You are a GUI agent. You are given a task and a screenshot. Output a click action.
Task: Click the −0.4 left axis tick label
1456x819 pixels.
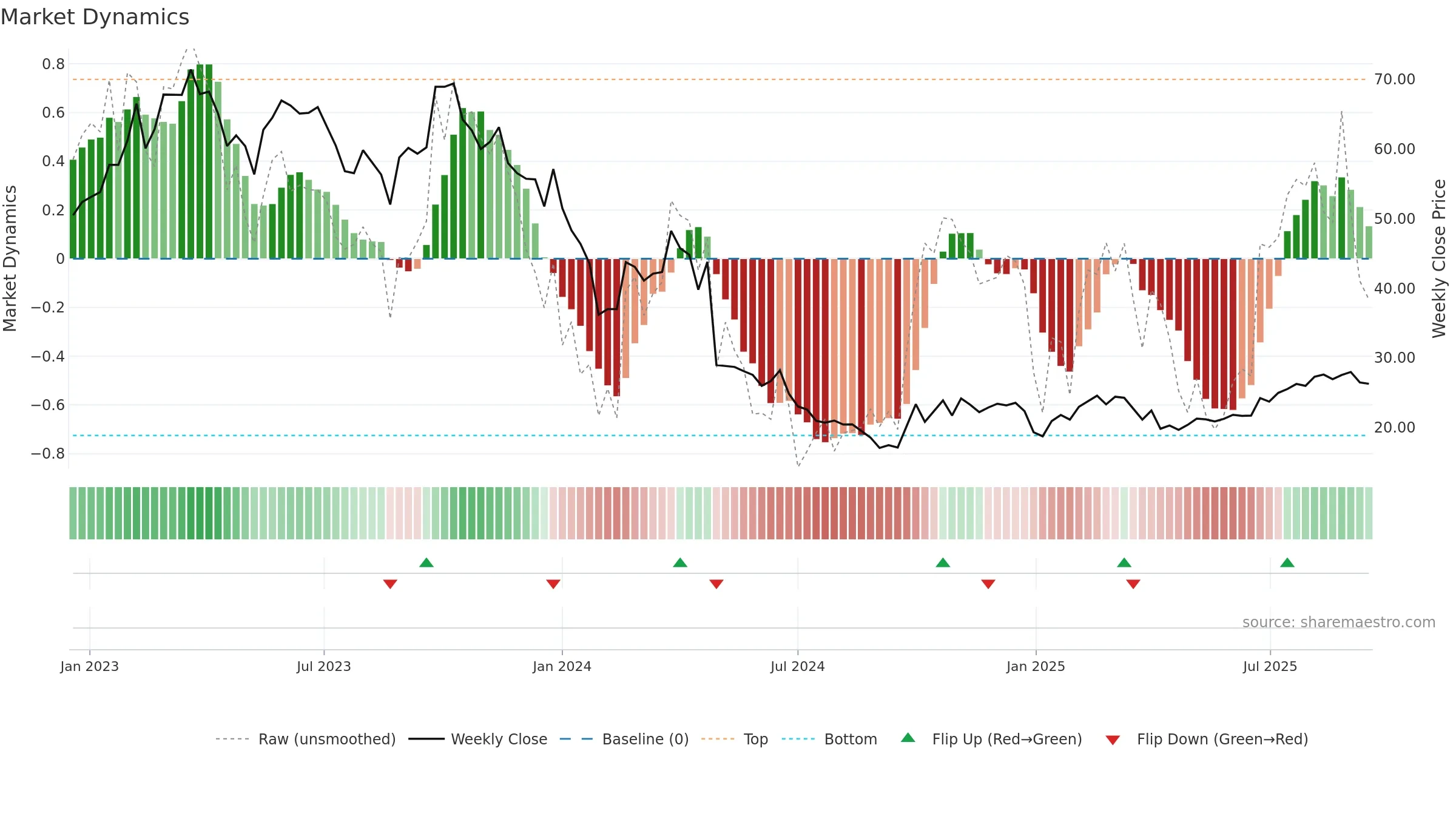click(x=48, y=356)
